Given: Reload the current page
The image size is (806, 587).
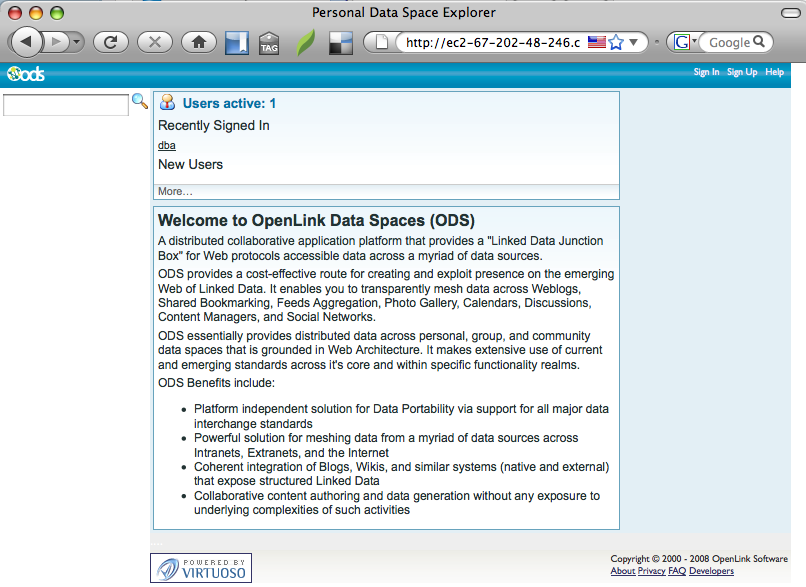Looking at the screenshot, I should pyautogui.click(x=111, y=42).
